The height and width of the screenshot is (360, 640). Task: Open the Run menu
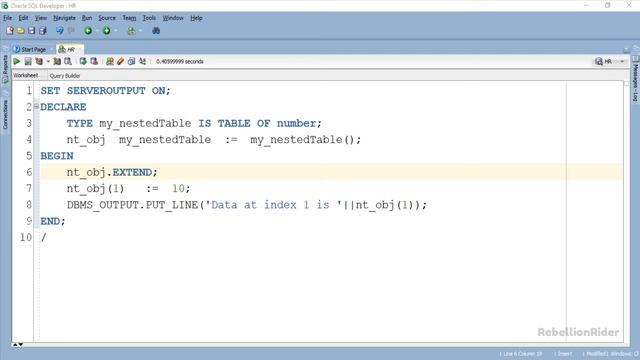pos(87,18)
